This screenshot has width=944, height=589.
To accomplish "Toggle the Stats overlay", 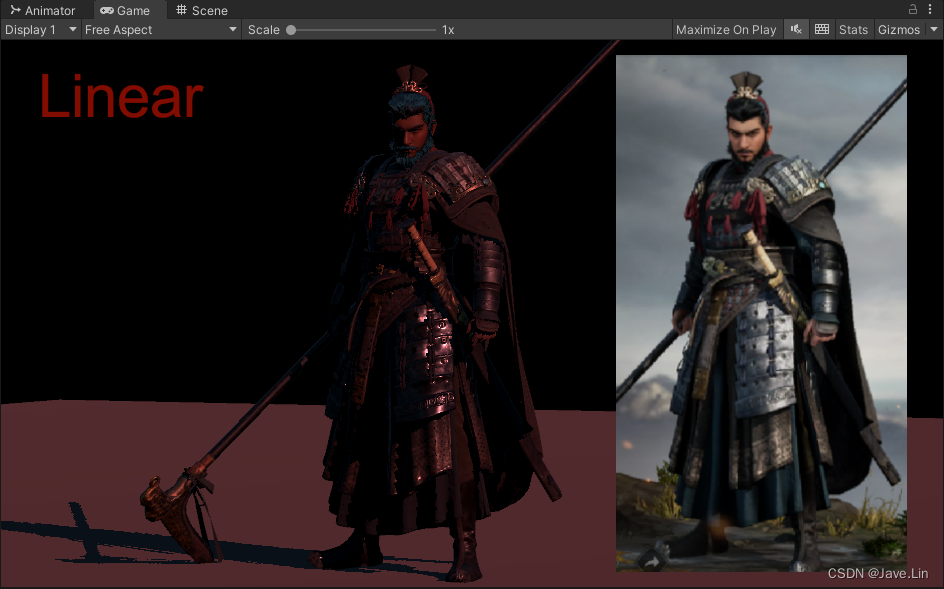I will pos(853,29).
